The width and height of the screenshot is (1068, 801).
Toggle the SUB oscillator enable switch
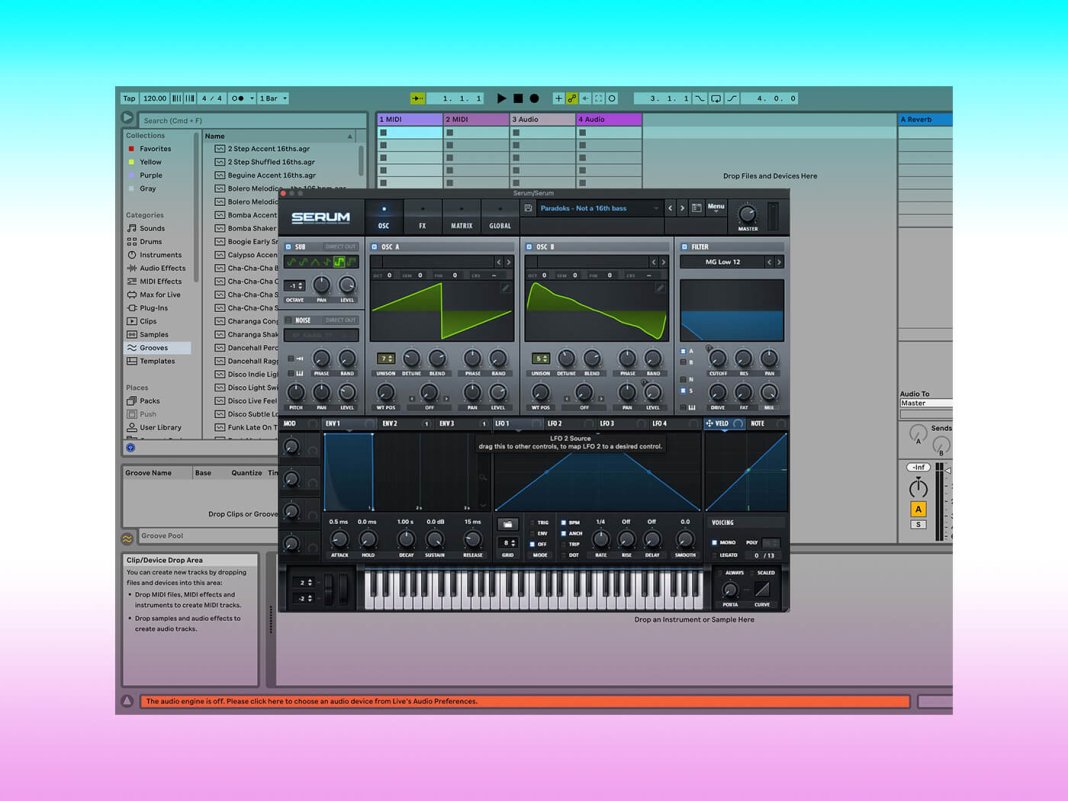tap(288, 247)
